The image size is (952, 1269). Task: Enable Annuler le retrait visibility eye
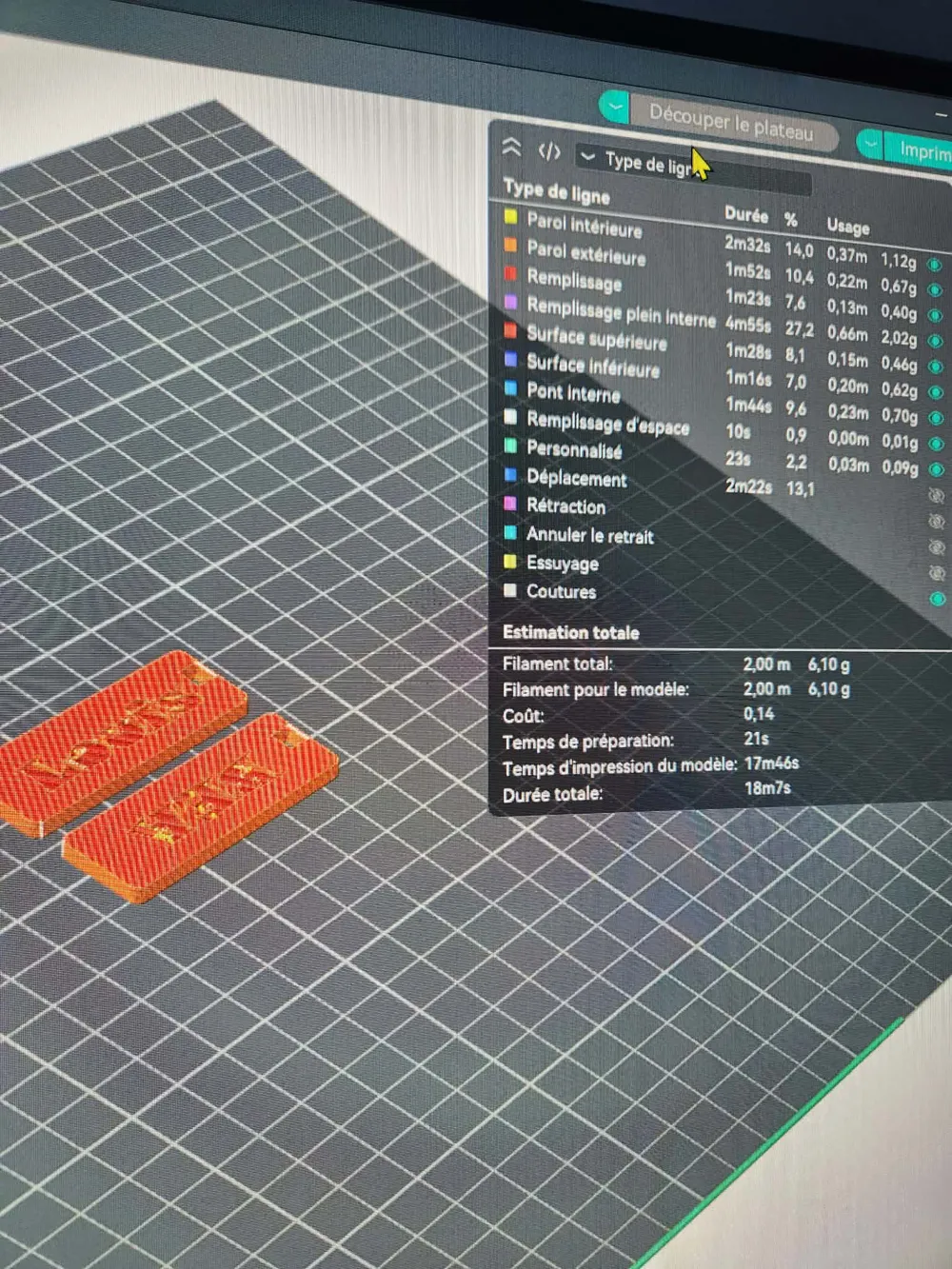coord(937,546)
